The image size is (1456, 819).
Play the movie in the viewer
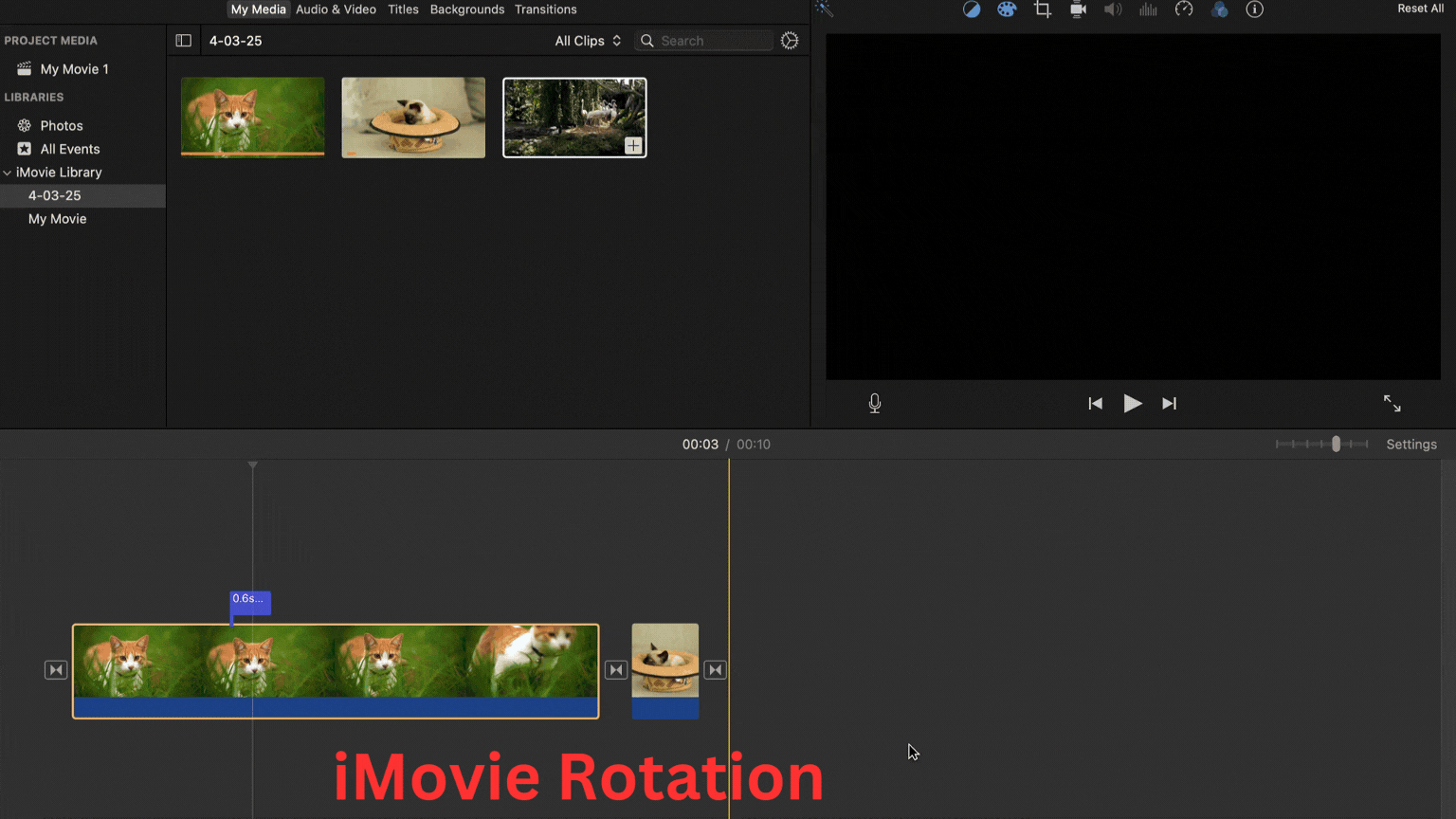(1133, 404)
